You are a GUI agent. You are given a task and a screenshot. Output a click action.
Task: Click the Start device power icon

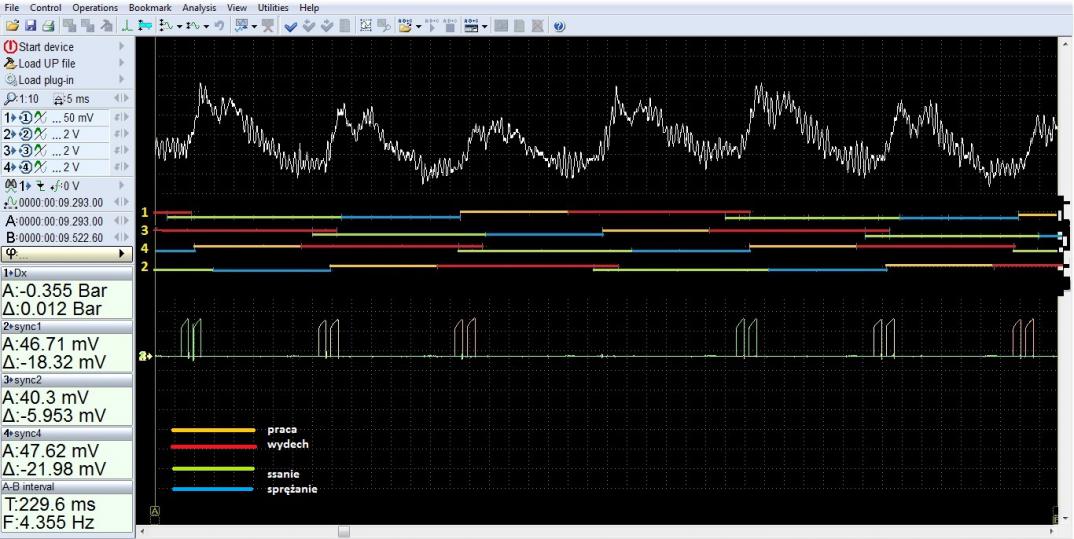pos(10,47)
